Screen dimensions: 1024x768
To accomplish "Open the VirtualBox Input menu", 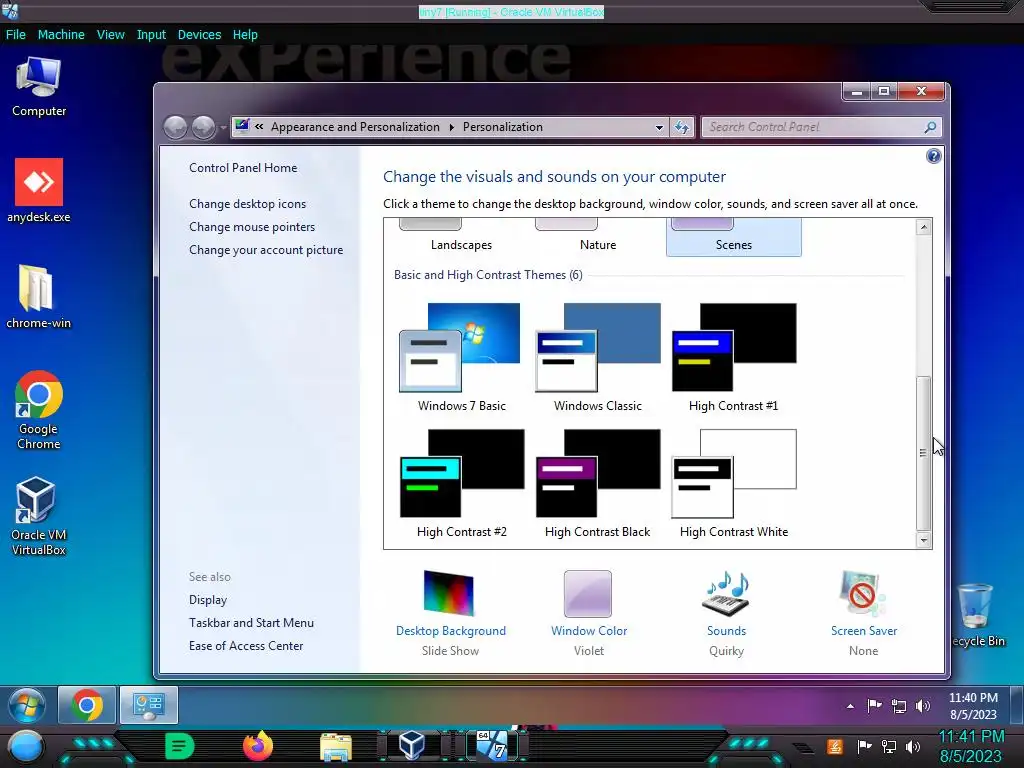I will (151, 35).
